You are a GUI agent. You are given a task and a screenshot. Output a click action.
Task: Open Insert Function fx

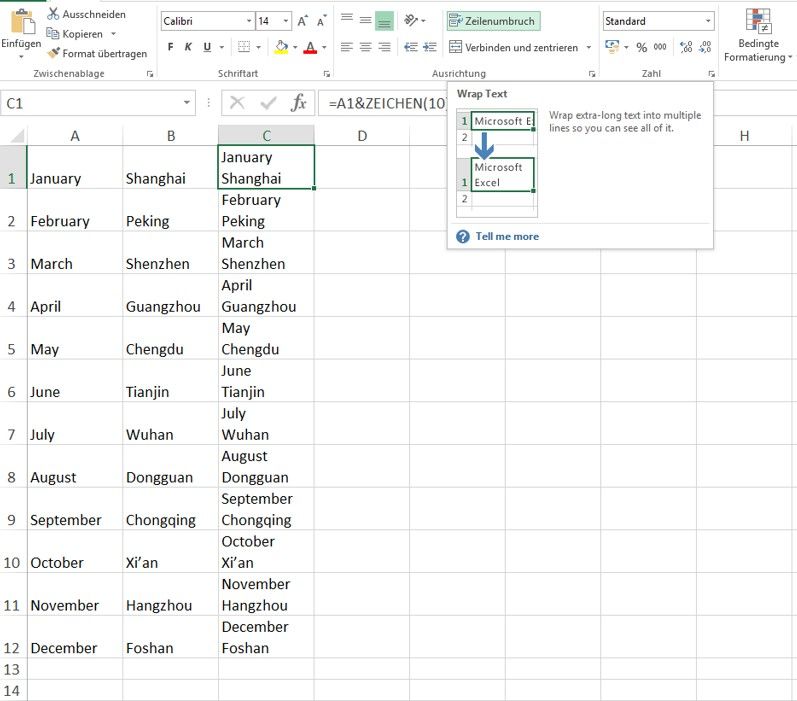[299, 103]
